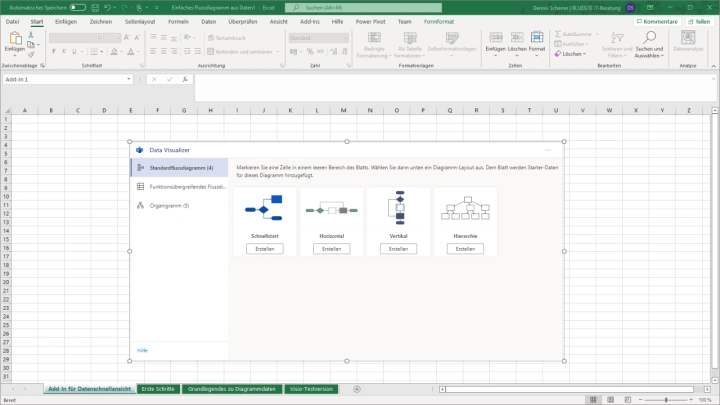720x405 pixels.
Task: Click the Undo arrow icon
Action: (x=107, y=8)
